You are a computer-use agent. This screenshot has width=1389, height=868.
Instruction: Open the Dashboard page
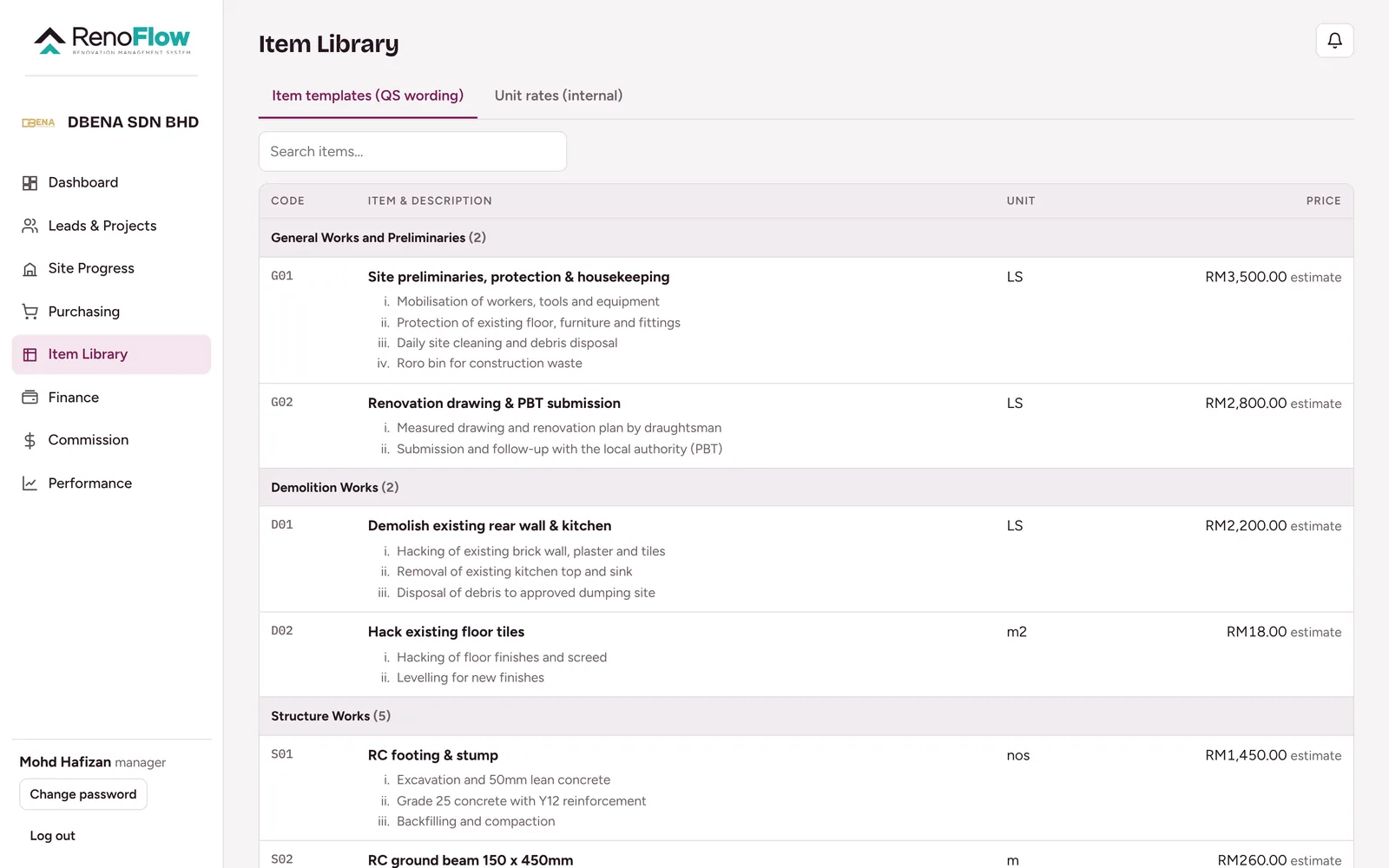pyautogui.click(x=111, y=182)
